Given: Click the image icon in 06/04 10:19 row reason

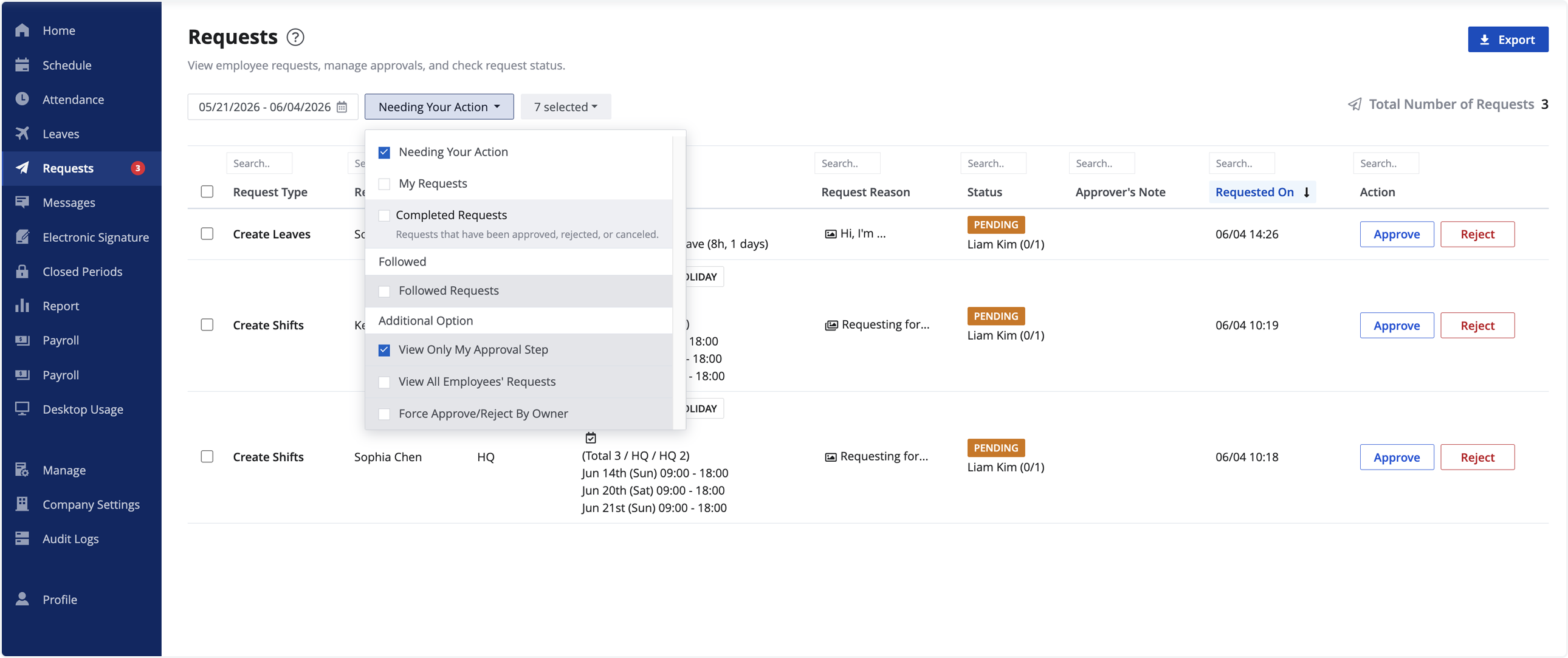Looking at the screenshot, I should 831,325.
